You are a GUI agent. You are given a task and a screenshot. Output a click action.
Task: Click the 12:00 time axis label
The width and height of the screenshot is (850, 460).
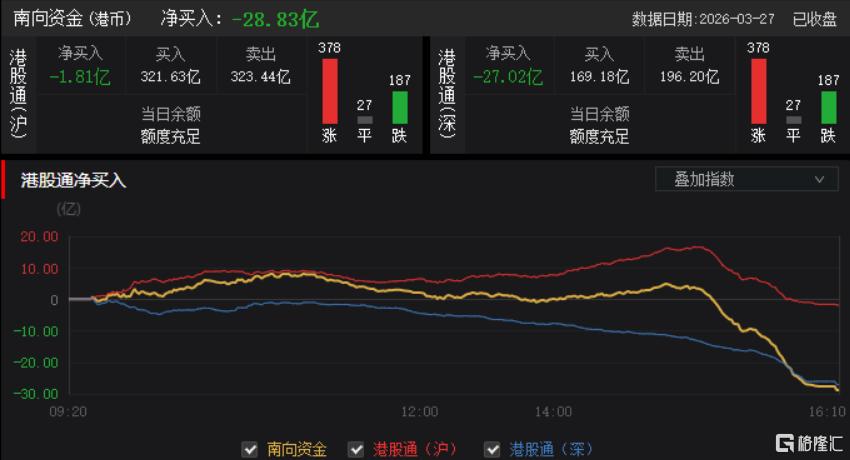[419, 411]
